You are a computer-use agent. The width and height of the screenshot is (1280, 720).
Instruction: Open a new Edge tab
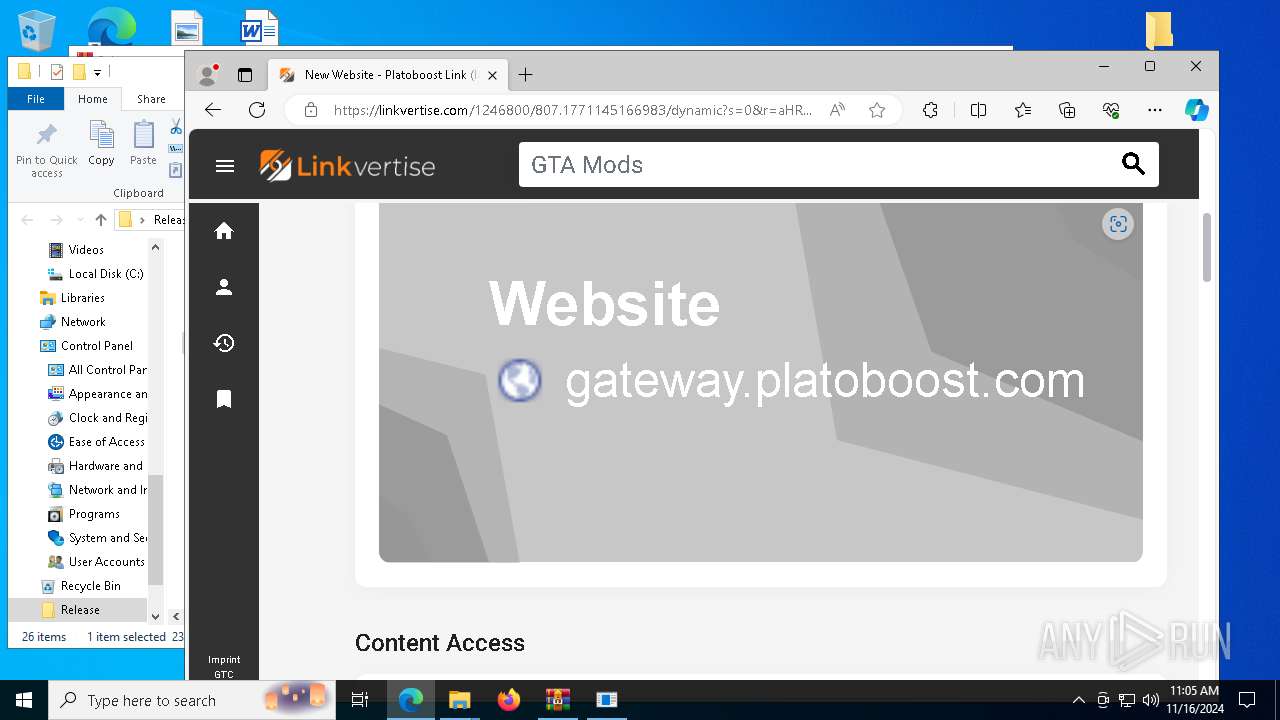pos(526,75)
